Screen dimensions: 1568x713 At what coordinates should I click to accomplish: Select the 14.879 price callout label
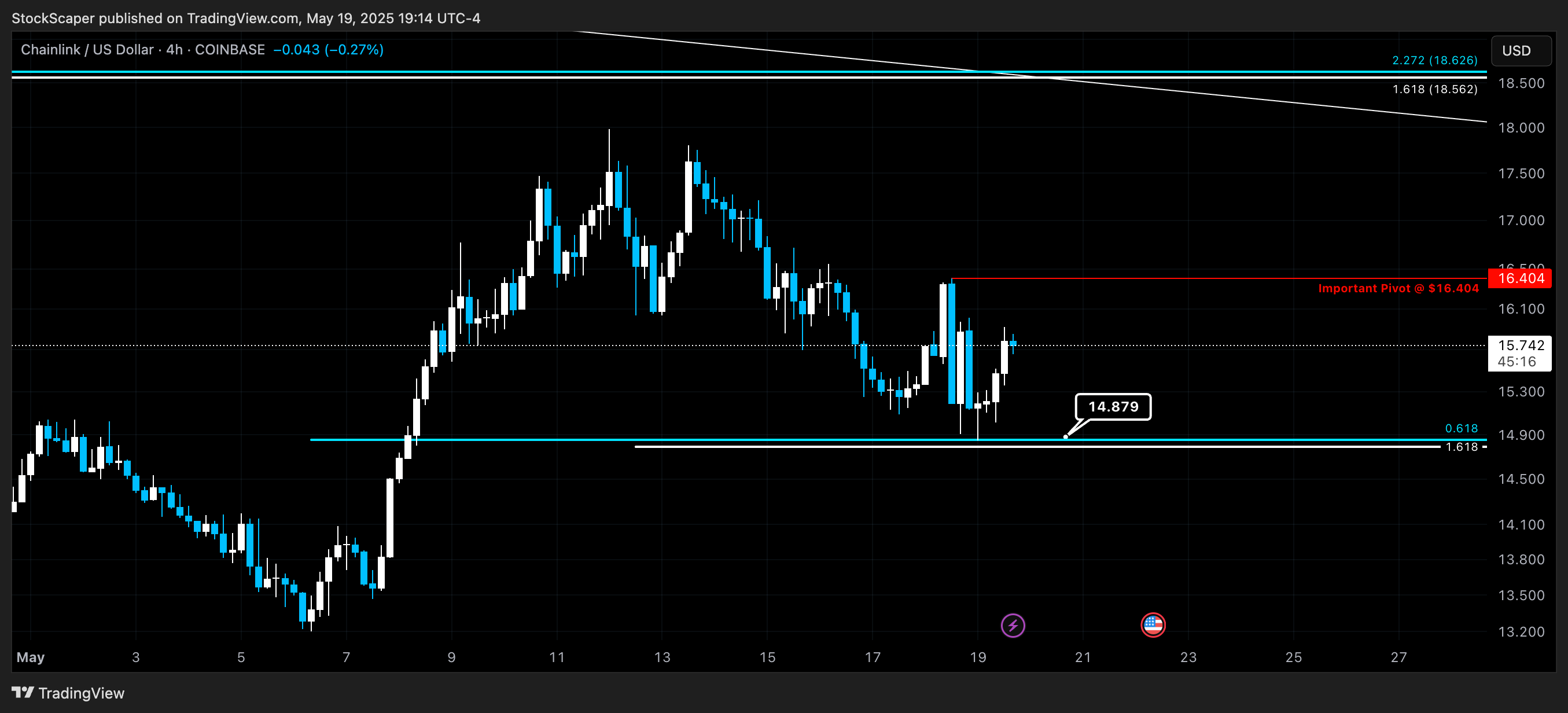tap(1113, 407)
